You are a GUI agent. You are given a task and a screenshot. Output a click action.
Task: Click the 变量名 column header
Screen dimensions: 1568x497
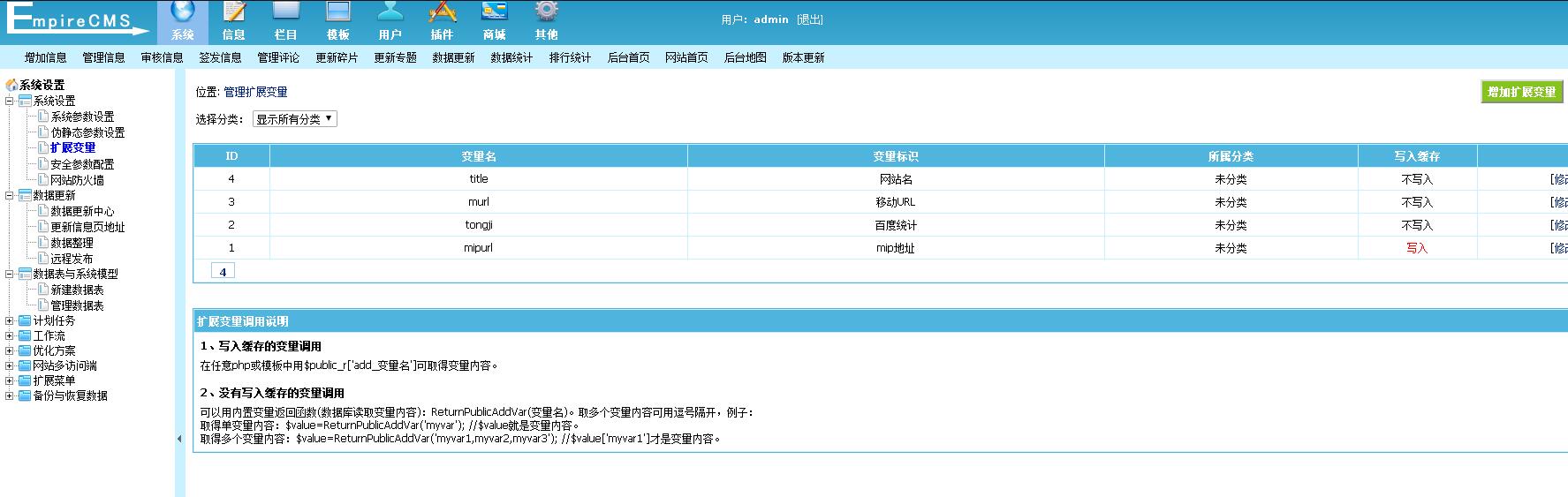(479, 156)
